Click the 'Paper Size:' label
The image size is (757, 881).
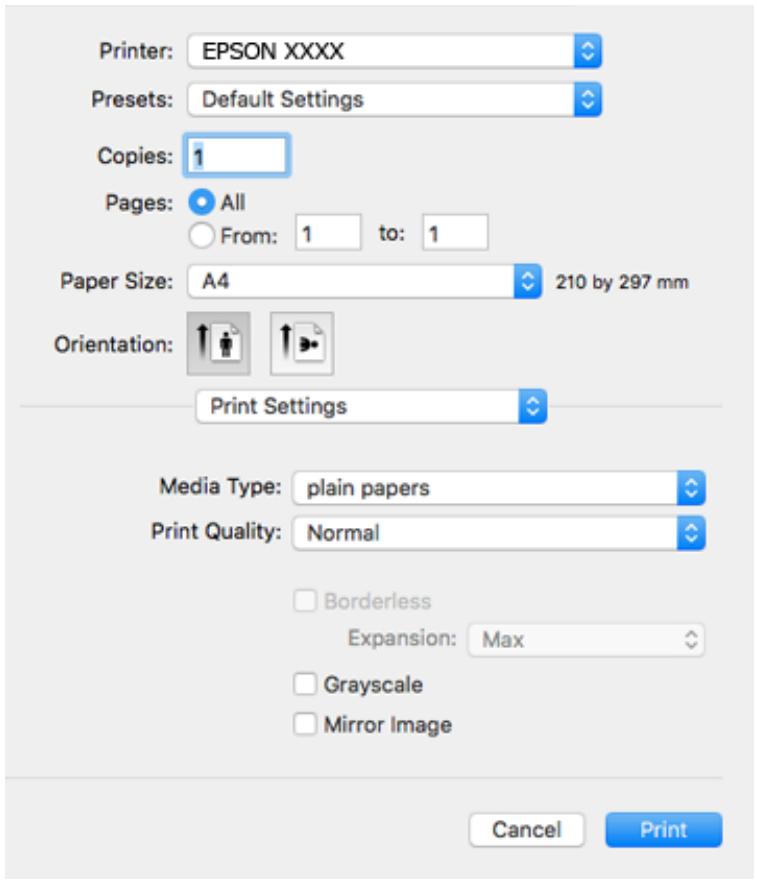(116, 281)
